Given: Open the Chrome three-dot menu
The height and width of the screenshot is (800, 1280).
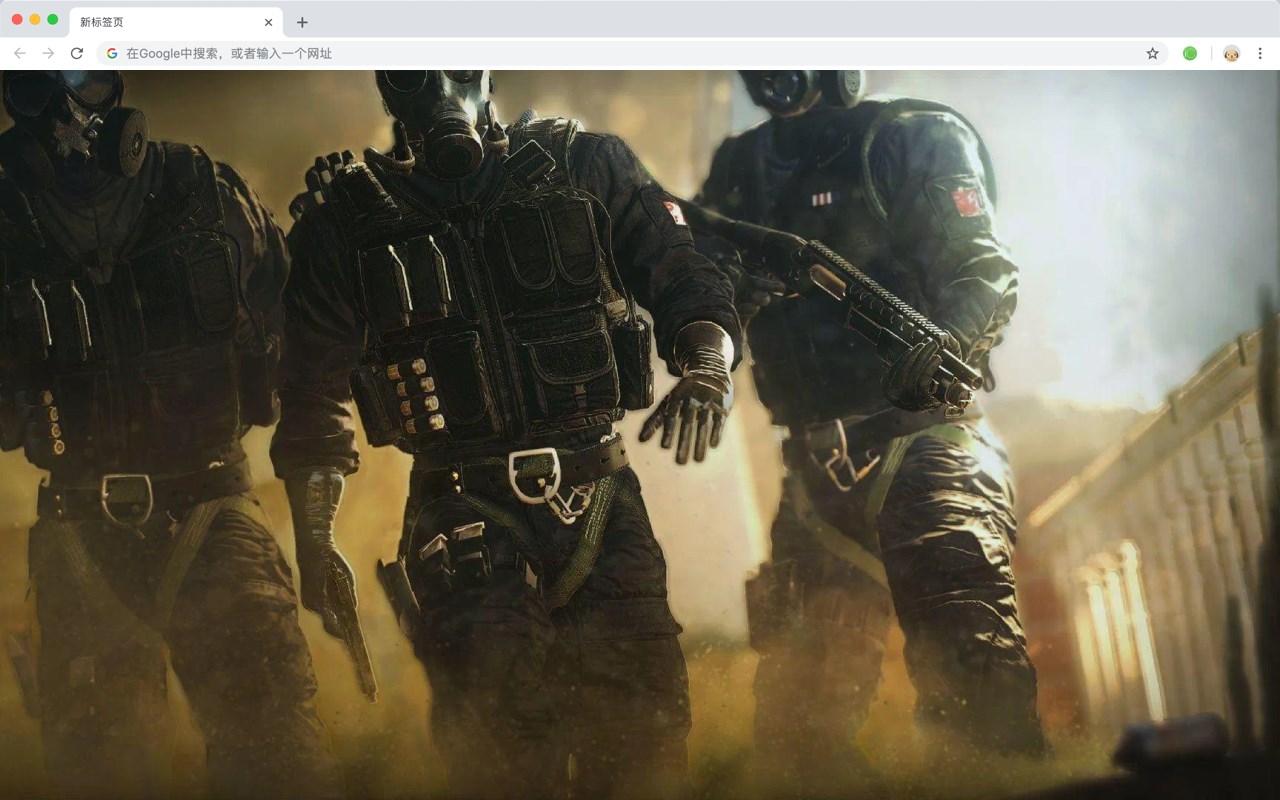Looking at the screenshot, I should tap(1260, 53).
